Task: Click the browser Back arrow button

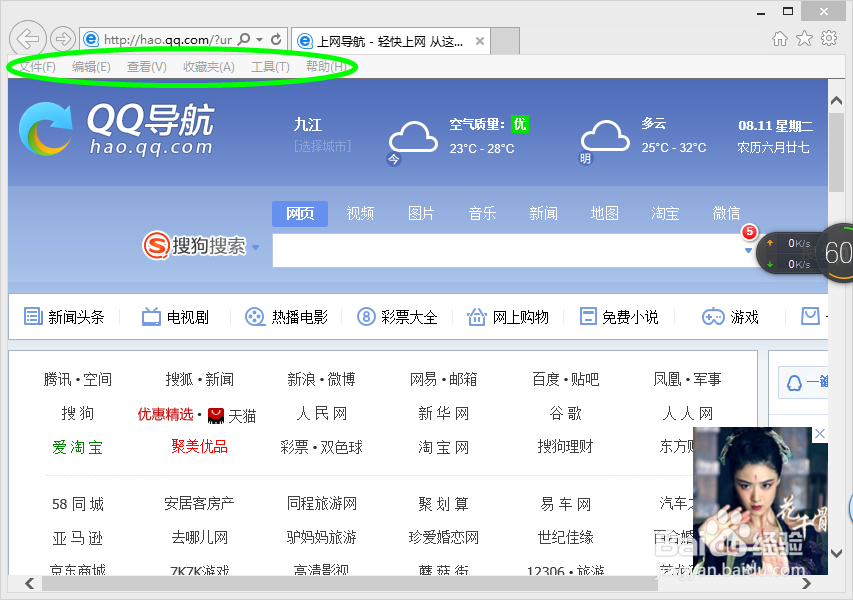Action: click(27, 39)
